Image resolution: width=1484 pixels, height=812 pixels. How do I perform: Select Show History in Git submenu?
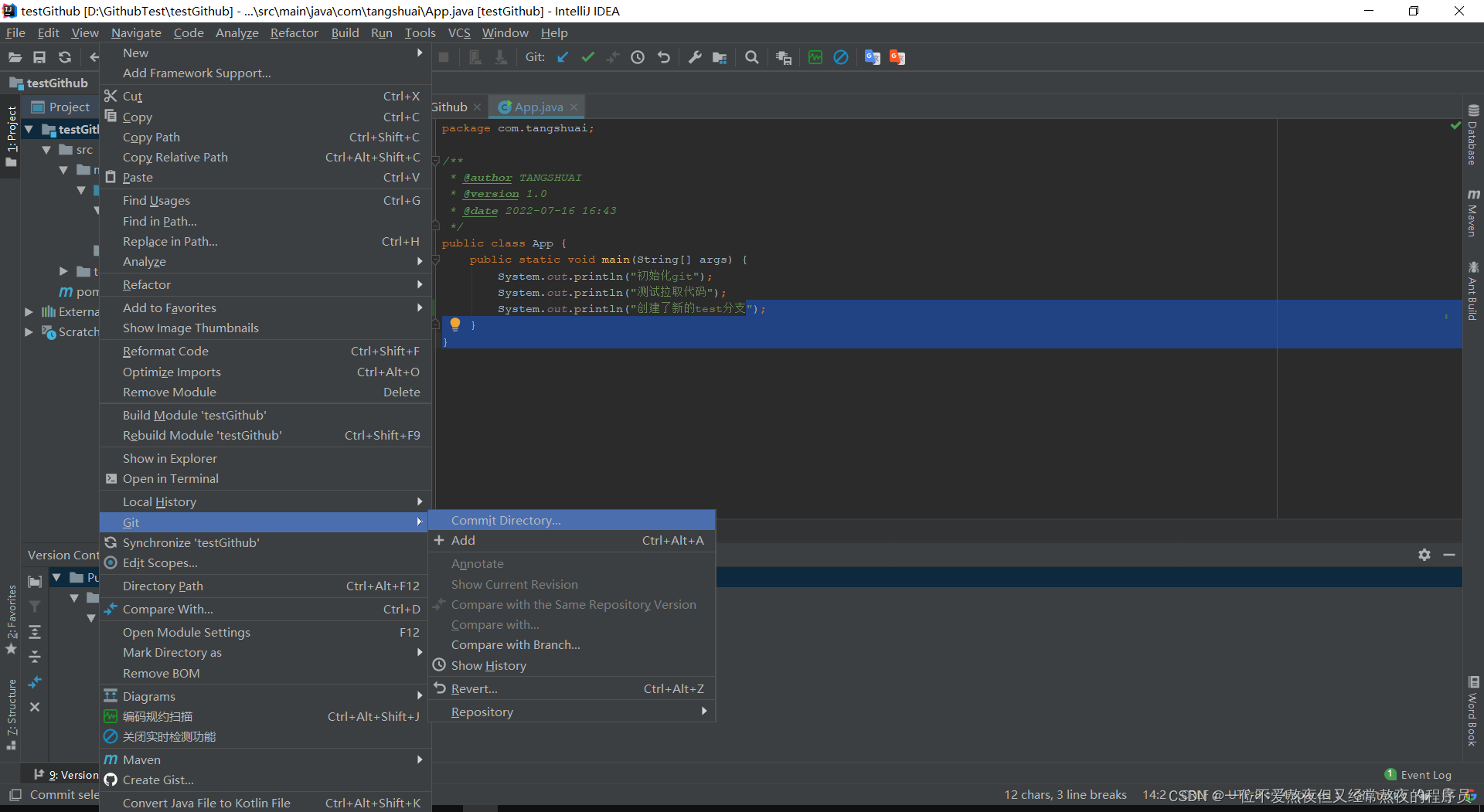tap(572, 665)
